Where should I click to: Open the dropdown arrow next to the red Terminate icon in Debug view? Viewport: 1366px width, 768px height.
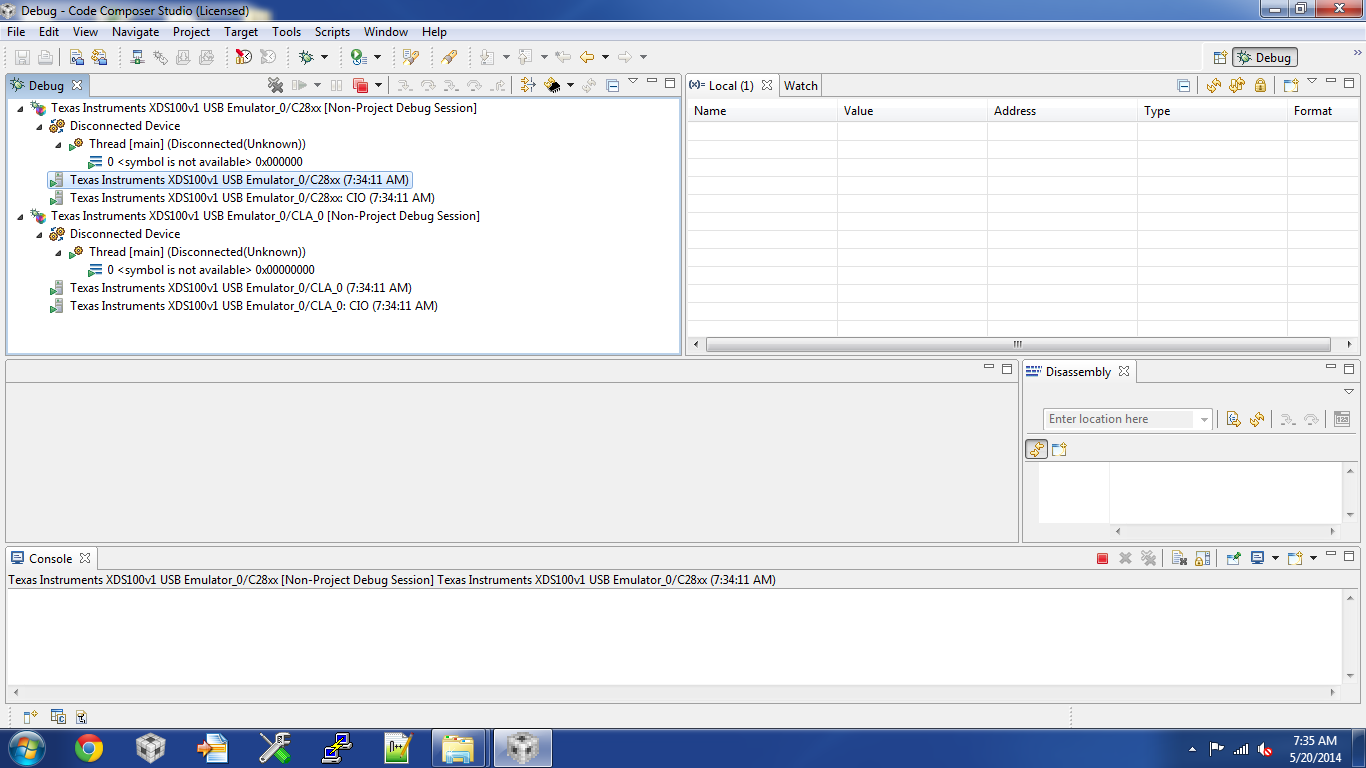click(378, 86)
